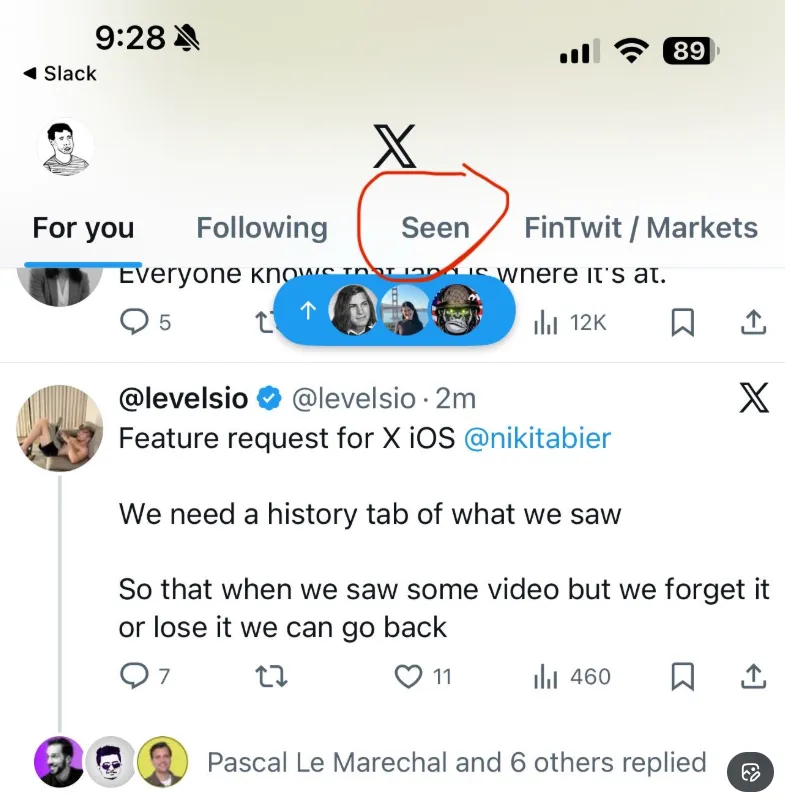Like the levelsio post with 11 likes
The image size is (785, 806).
pyautogui.click(x=408, y=677)
